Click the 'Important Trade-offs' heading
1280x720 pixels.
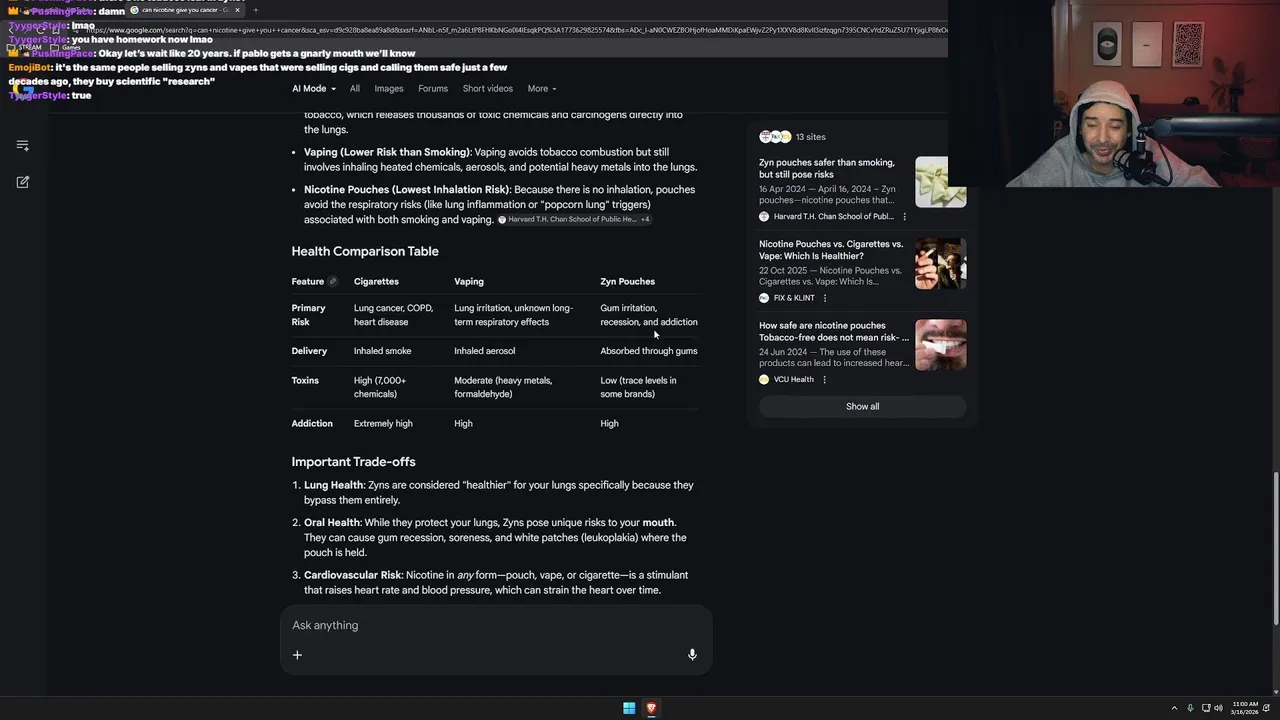tap(353, 462)
